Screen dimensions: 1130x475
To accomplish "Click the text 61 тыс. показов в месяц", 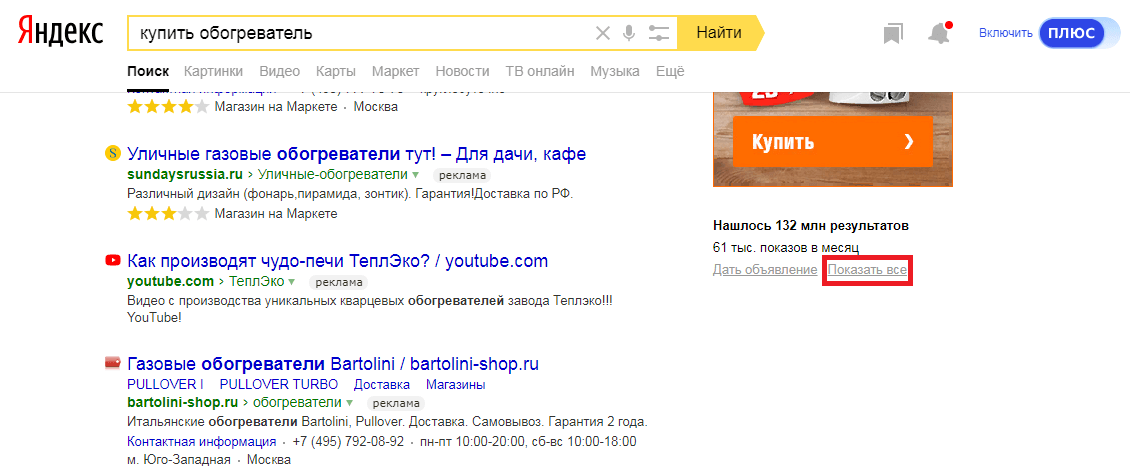I will [786, 247].
